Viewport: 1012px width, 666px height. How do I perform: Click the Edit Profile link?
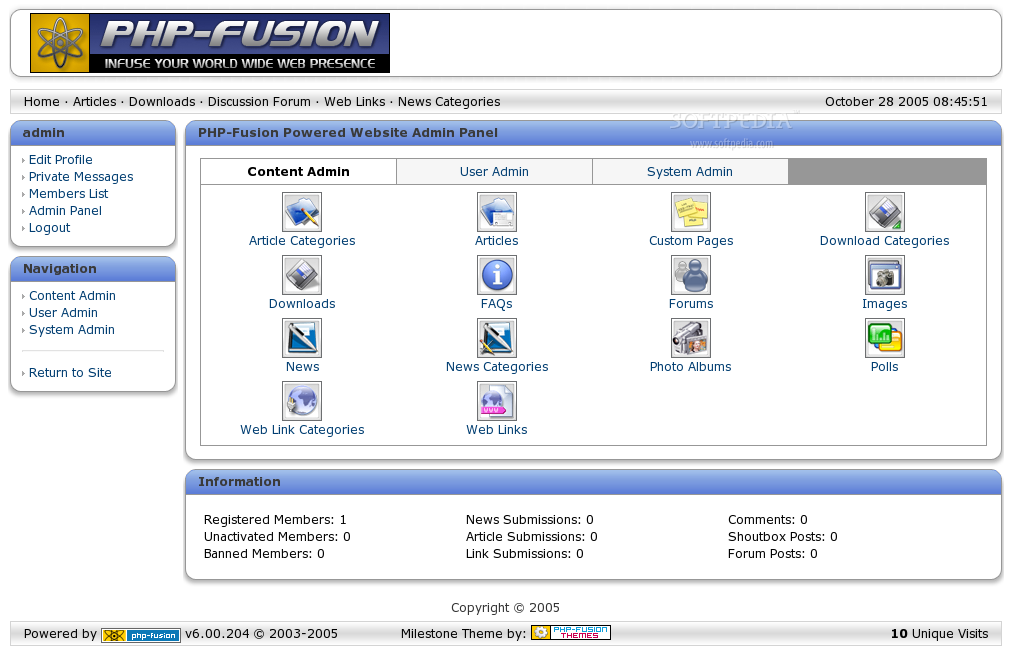(61, 160)
